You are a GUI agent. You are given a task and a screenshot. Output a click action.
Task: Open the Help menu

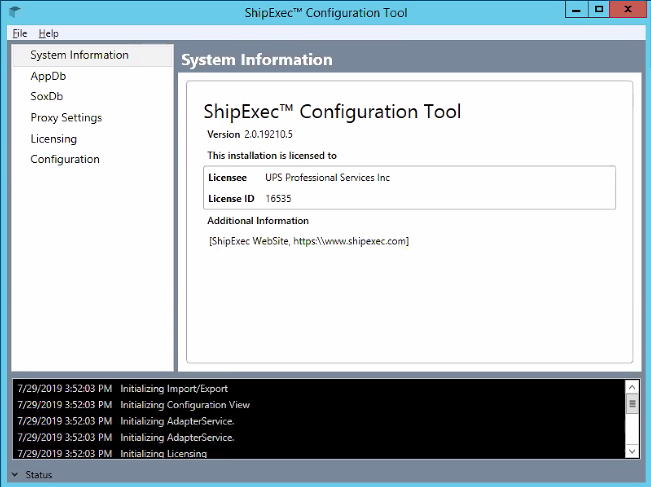[48, 33]
